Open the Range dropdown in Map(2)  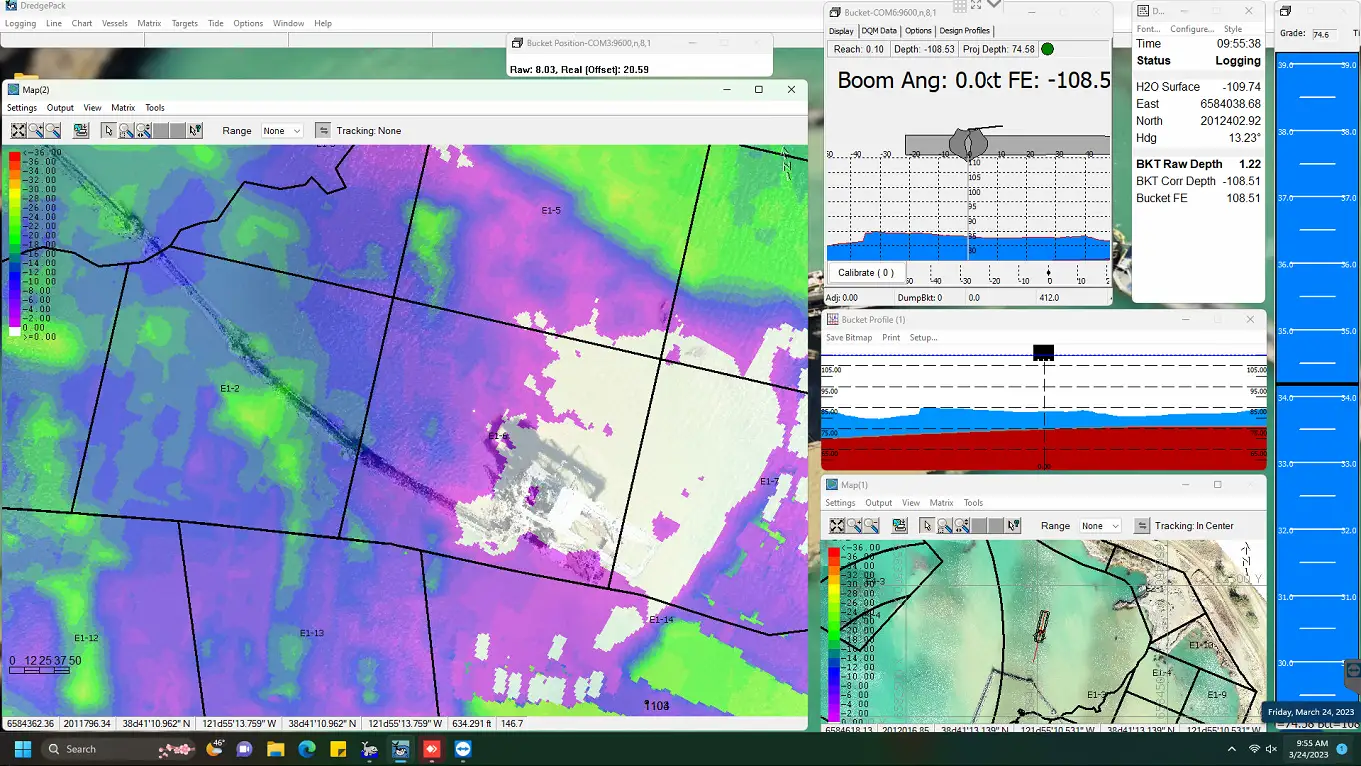click(x=282, y=131)
